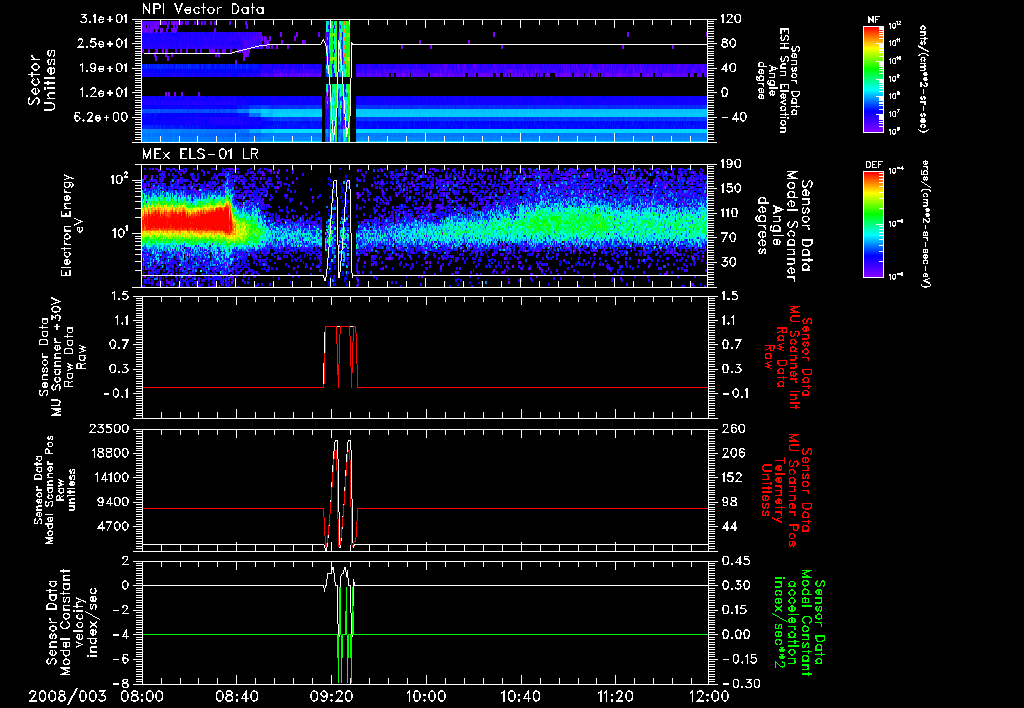Click the "Electron Energy eV" axis title
The image size is (1024, 708).
(72, 225)
